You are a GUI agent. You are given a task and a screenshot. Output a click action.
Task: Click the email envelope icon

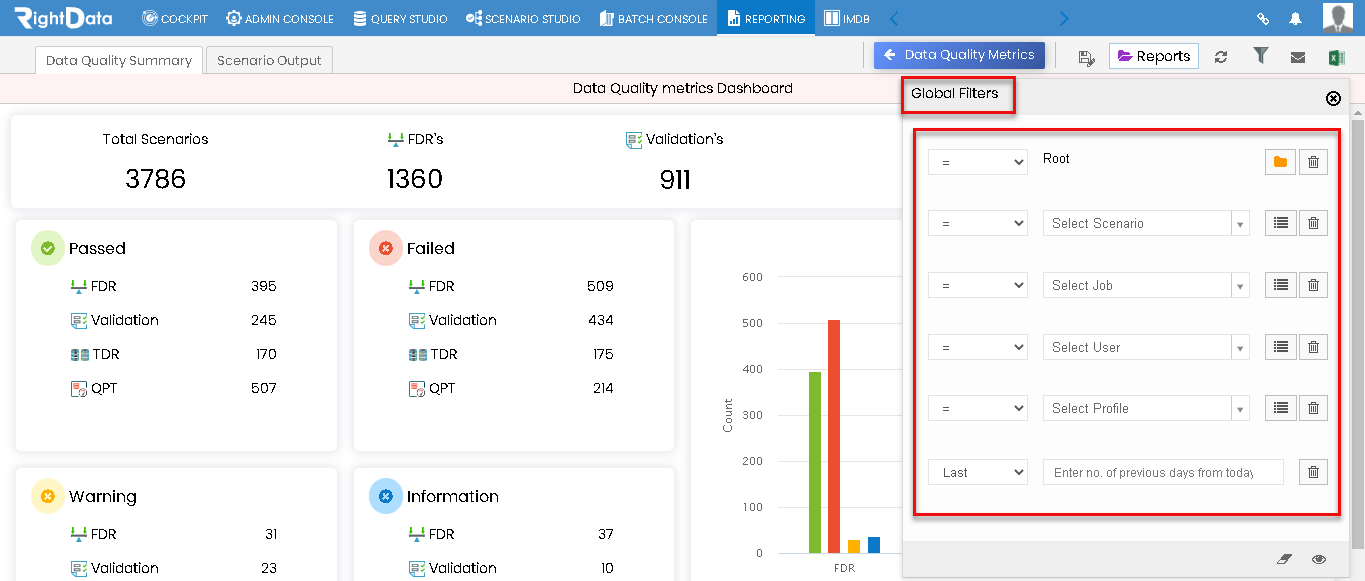point(1298,57)
